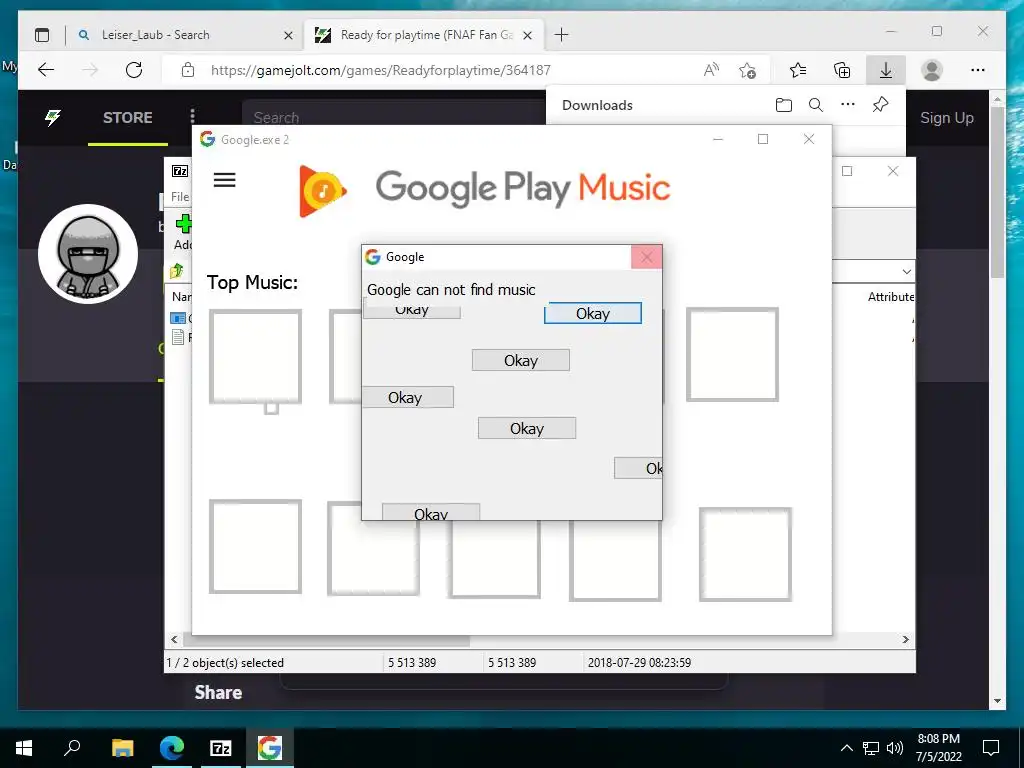The height and width of the screenshot is (768, 1024).
Task: Open the Tab actions menu in Edge
Action: tap(42, 35)
